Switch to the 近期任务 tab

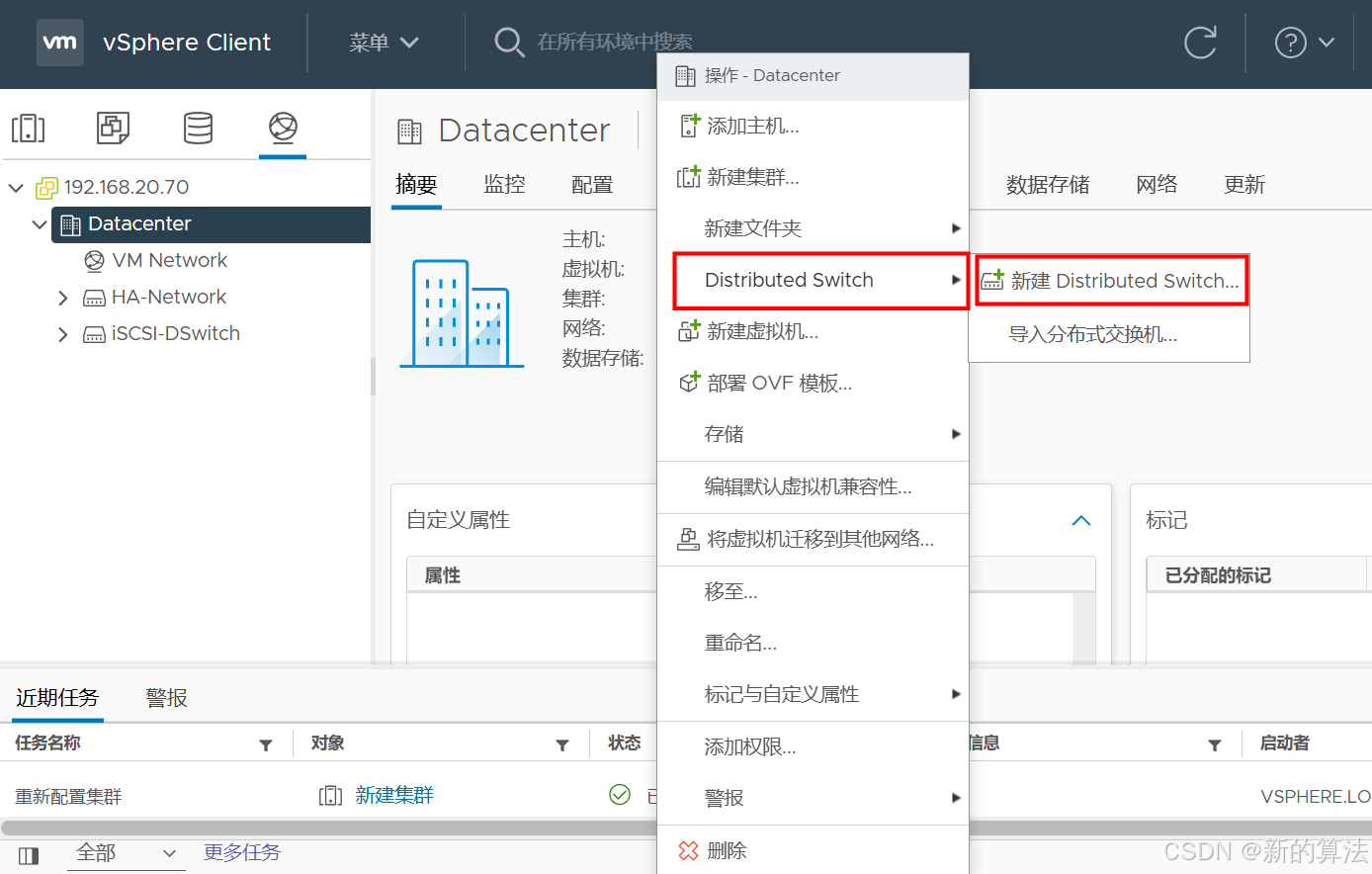57,698
